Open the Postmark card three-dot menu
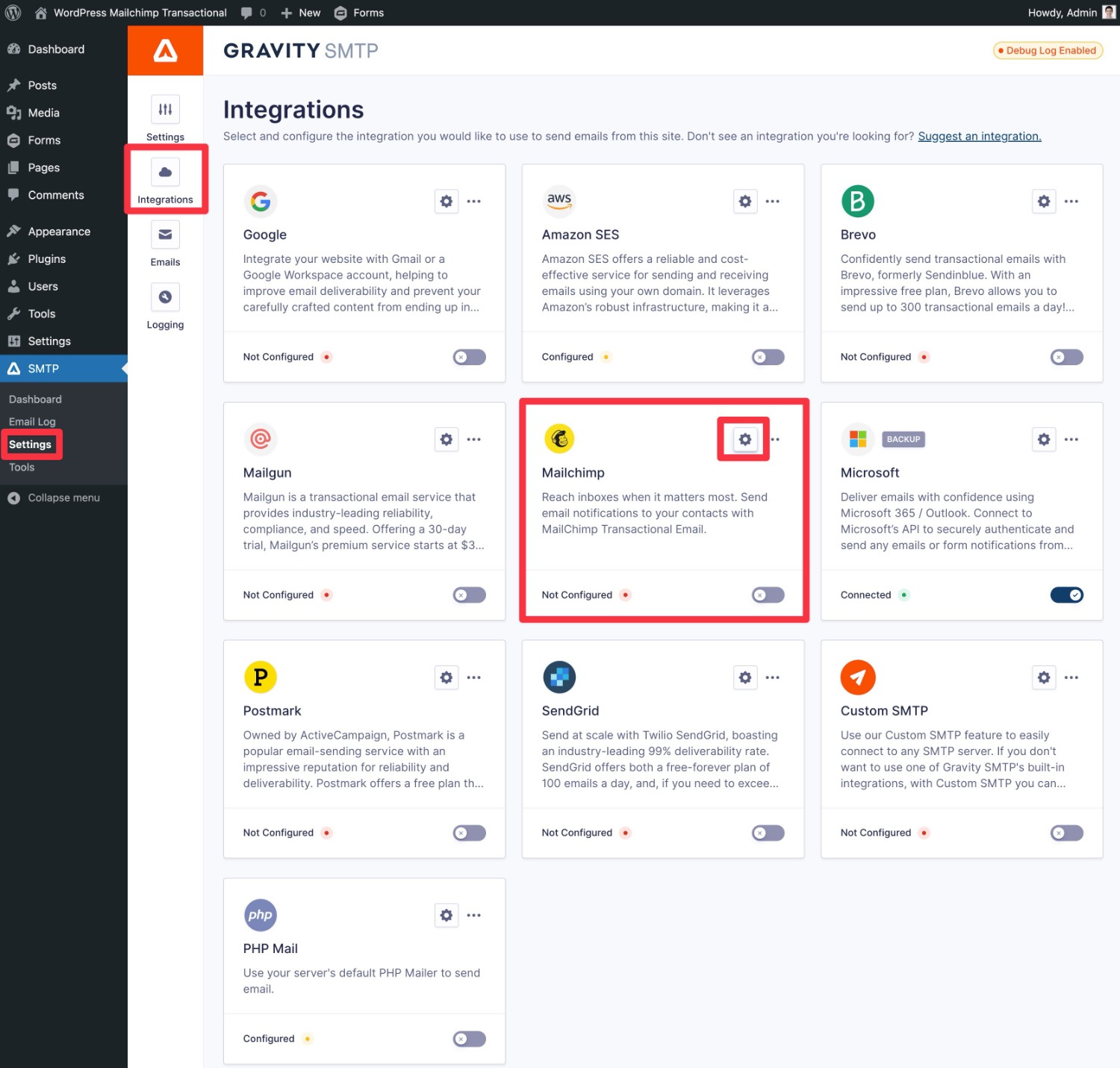 coord(474,677)
